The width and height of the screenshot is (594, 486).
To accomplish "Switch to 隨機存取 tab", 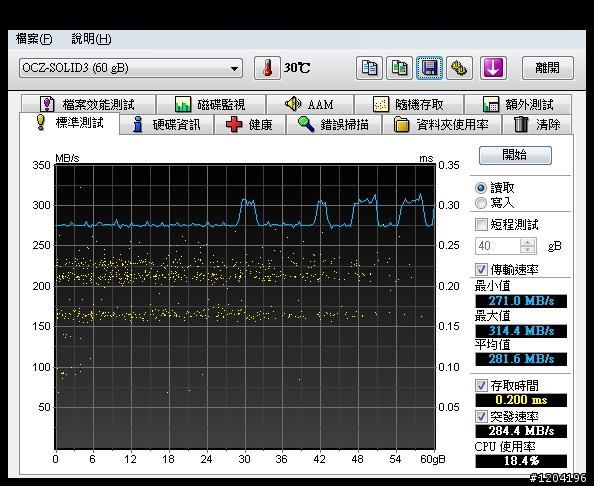I will tap(409, 104).
